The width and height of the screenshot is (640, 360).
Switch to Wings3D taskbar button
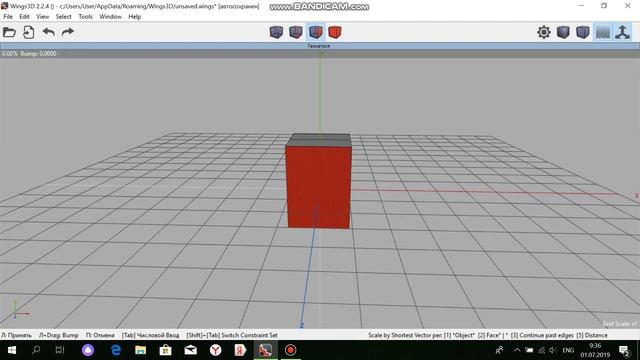[265, 350]
